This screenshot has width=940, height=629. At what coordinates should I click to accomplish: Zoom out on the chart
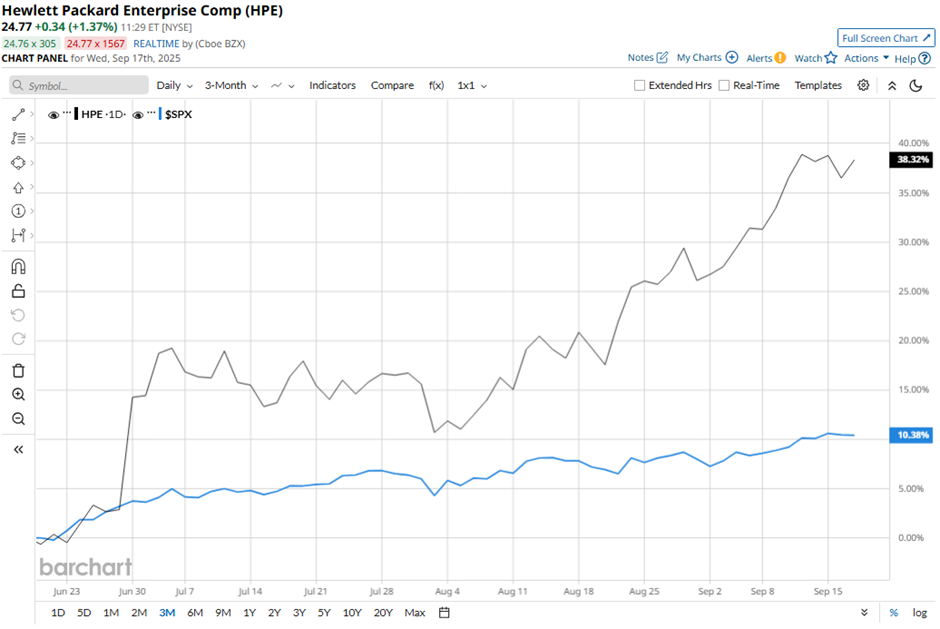pyautogui.click(x=18, y=419)
